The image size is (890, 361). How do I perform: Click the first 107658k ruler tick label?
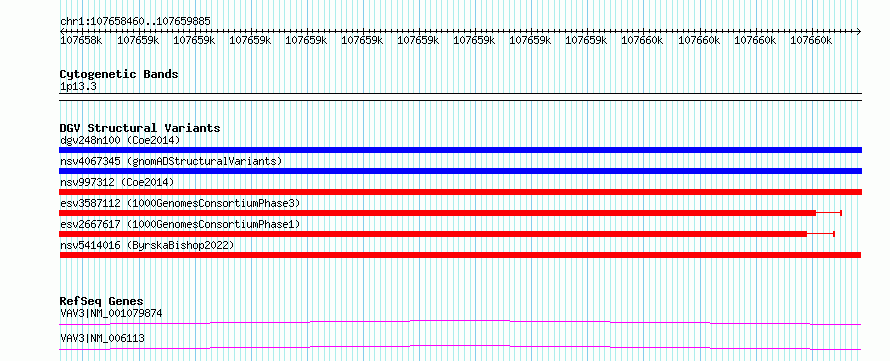tap(81, 40)
